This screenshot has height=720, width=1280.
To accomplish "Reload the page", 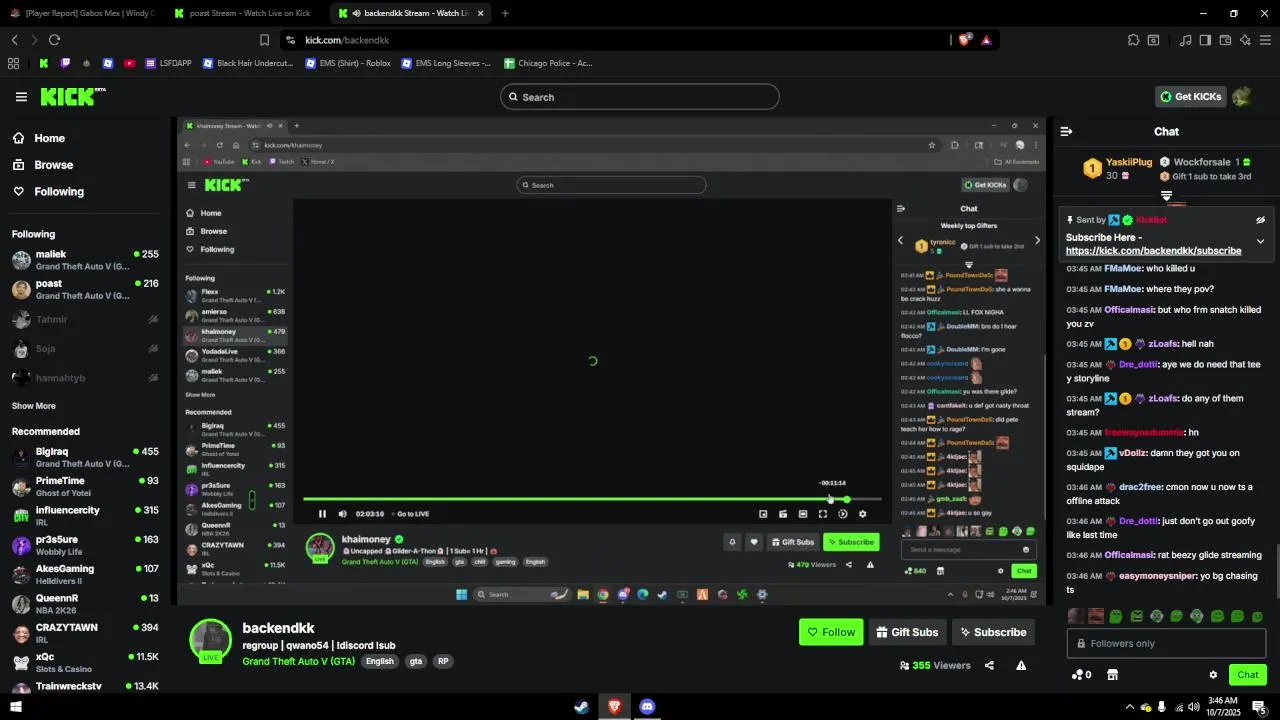I will point(54,40).
